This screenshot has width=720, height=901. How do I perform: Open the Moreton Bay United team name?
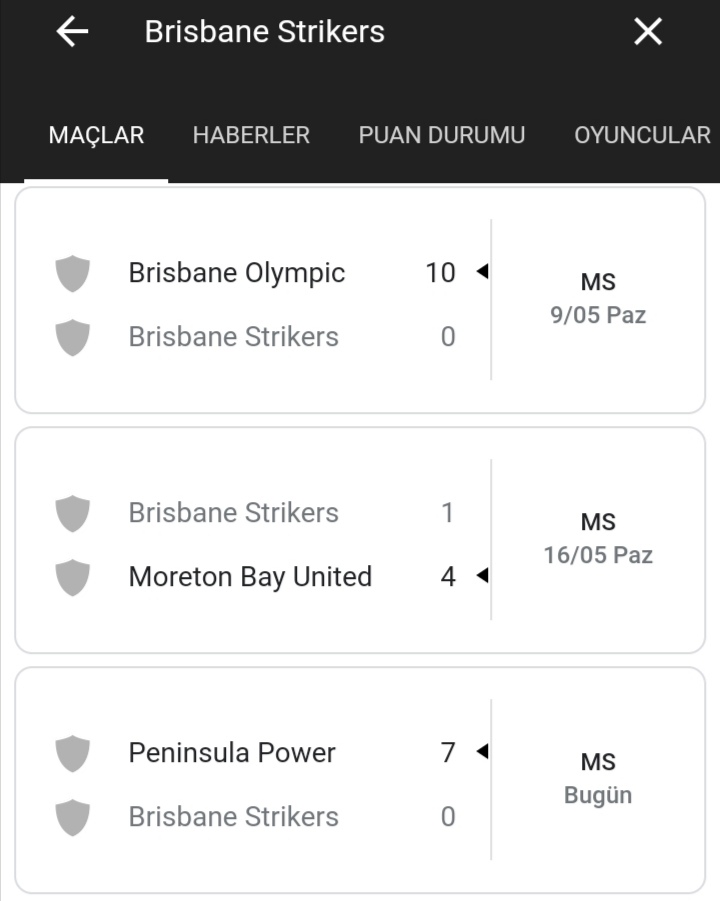point(251,577)
